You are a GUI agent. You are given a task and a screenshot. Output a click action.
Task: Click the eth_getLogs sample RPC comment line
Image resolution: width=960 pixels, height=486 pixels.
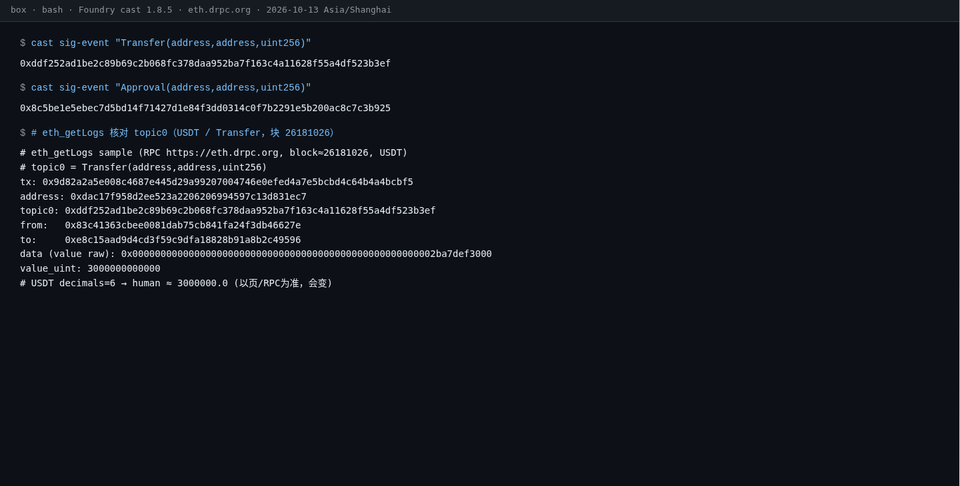214,152
